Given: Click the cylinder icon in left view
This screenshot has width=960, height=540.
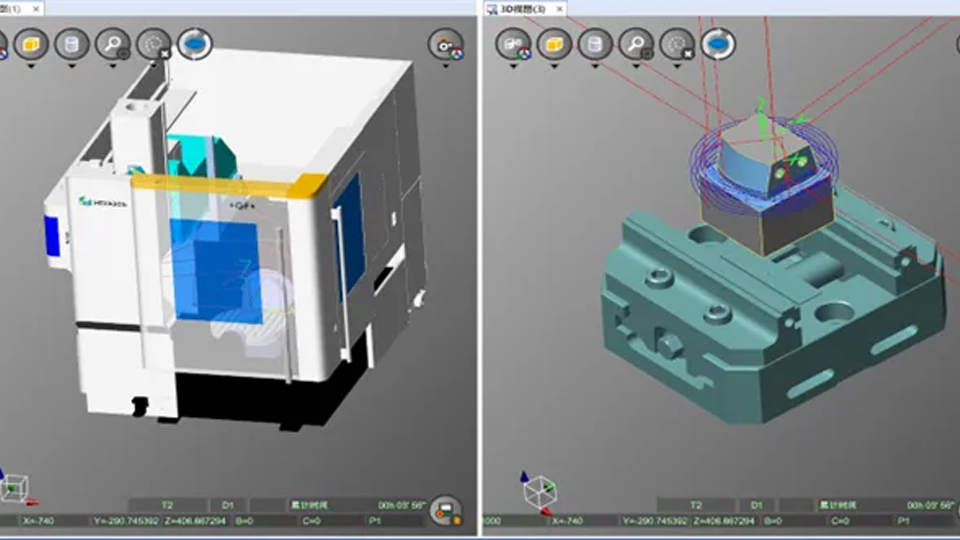Looking at the screenshot, I should (71, 44).
